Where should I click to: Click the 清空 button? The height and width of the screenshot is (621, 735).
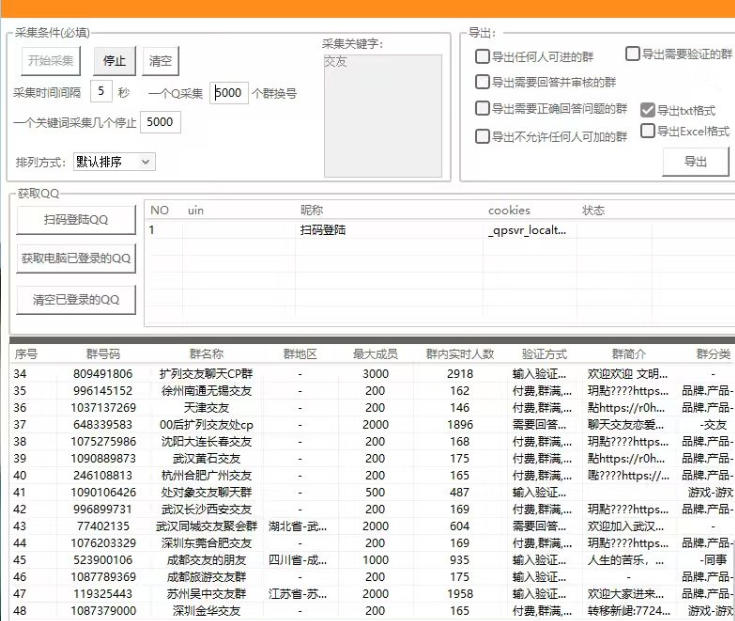[x=160, y=61]
